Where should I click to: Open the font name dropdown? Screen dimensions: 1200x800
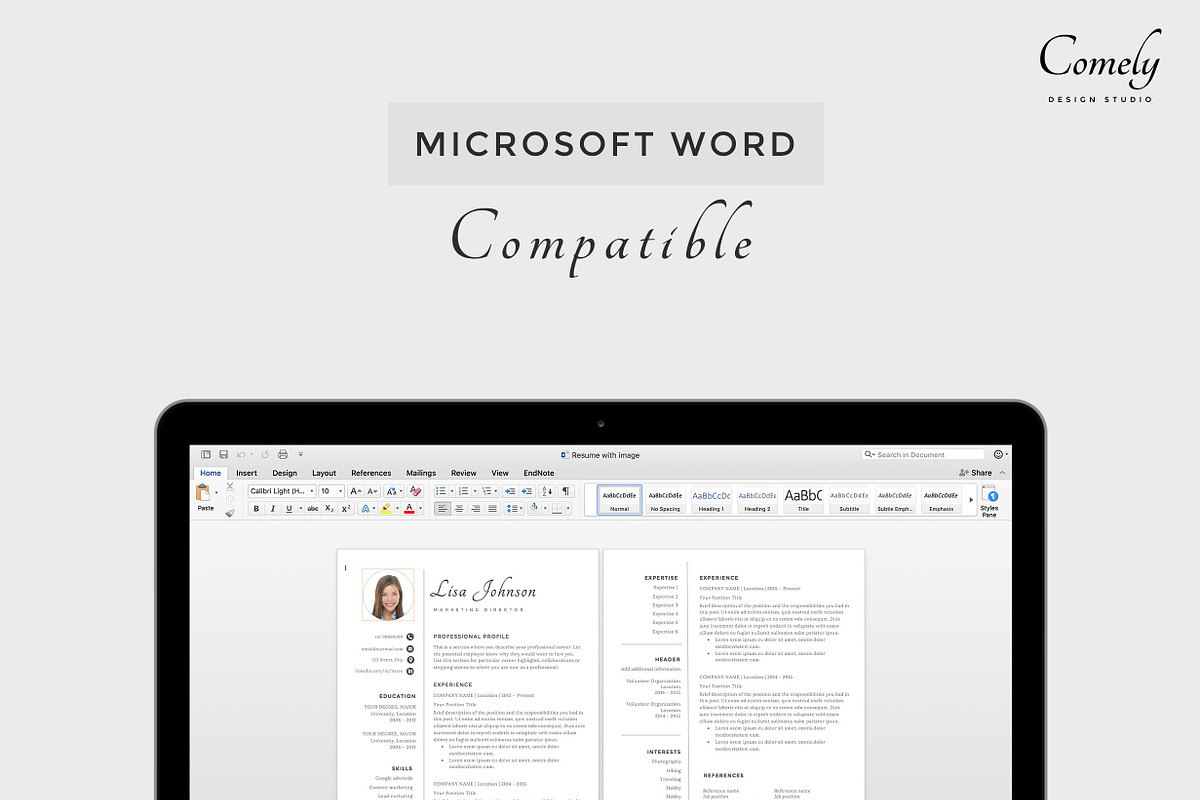312,491
